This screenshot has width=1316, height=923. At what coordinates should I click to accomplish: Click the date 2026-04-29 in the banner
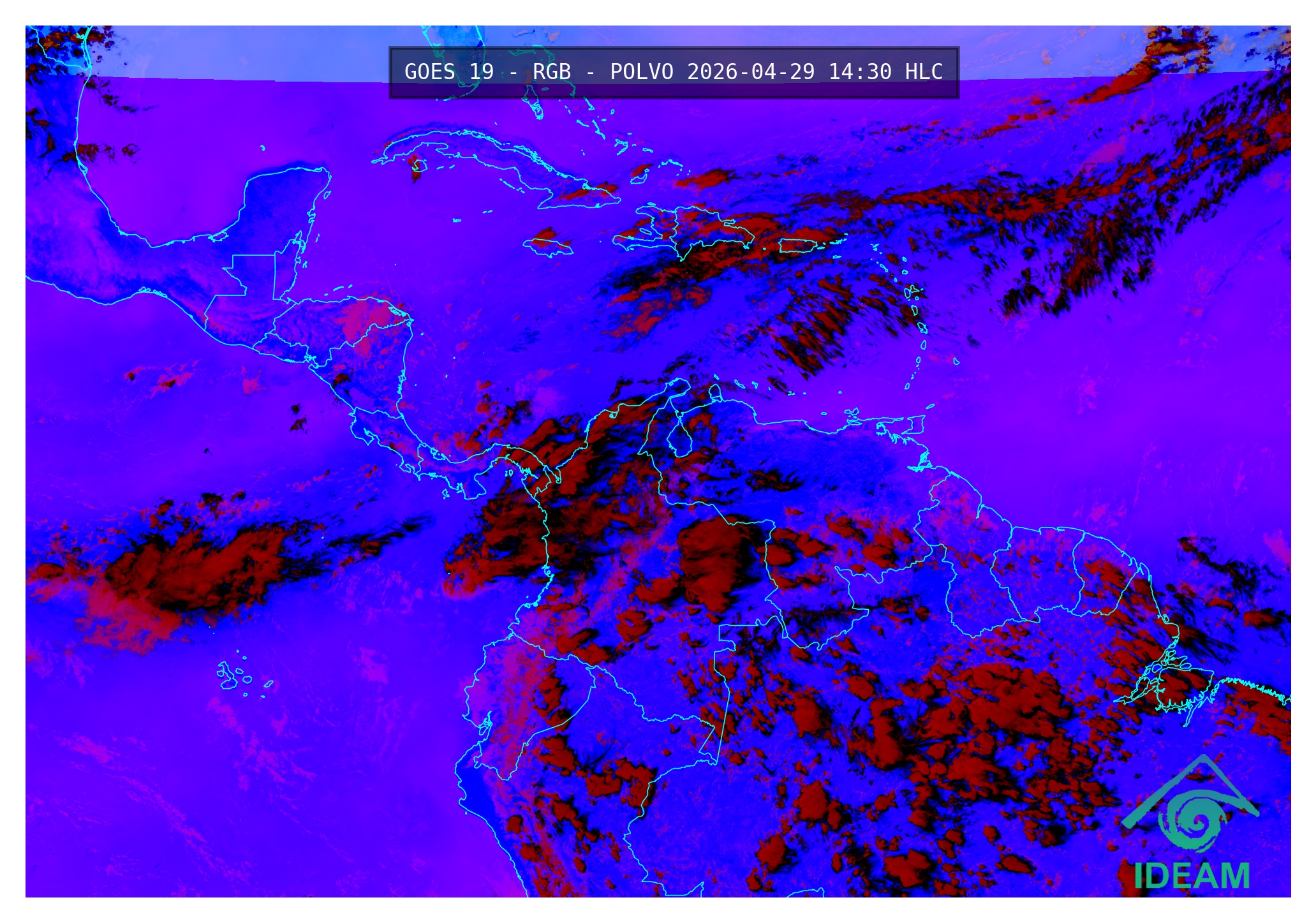point(750,72)
